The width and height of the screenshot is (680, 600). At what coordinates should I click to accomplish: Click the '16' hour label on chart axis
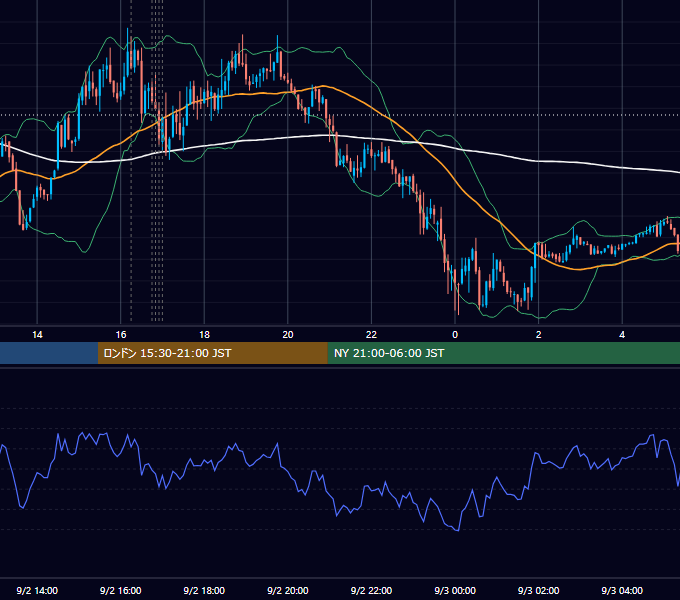click(x=121, y=335)
